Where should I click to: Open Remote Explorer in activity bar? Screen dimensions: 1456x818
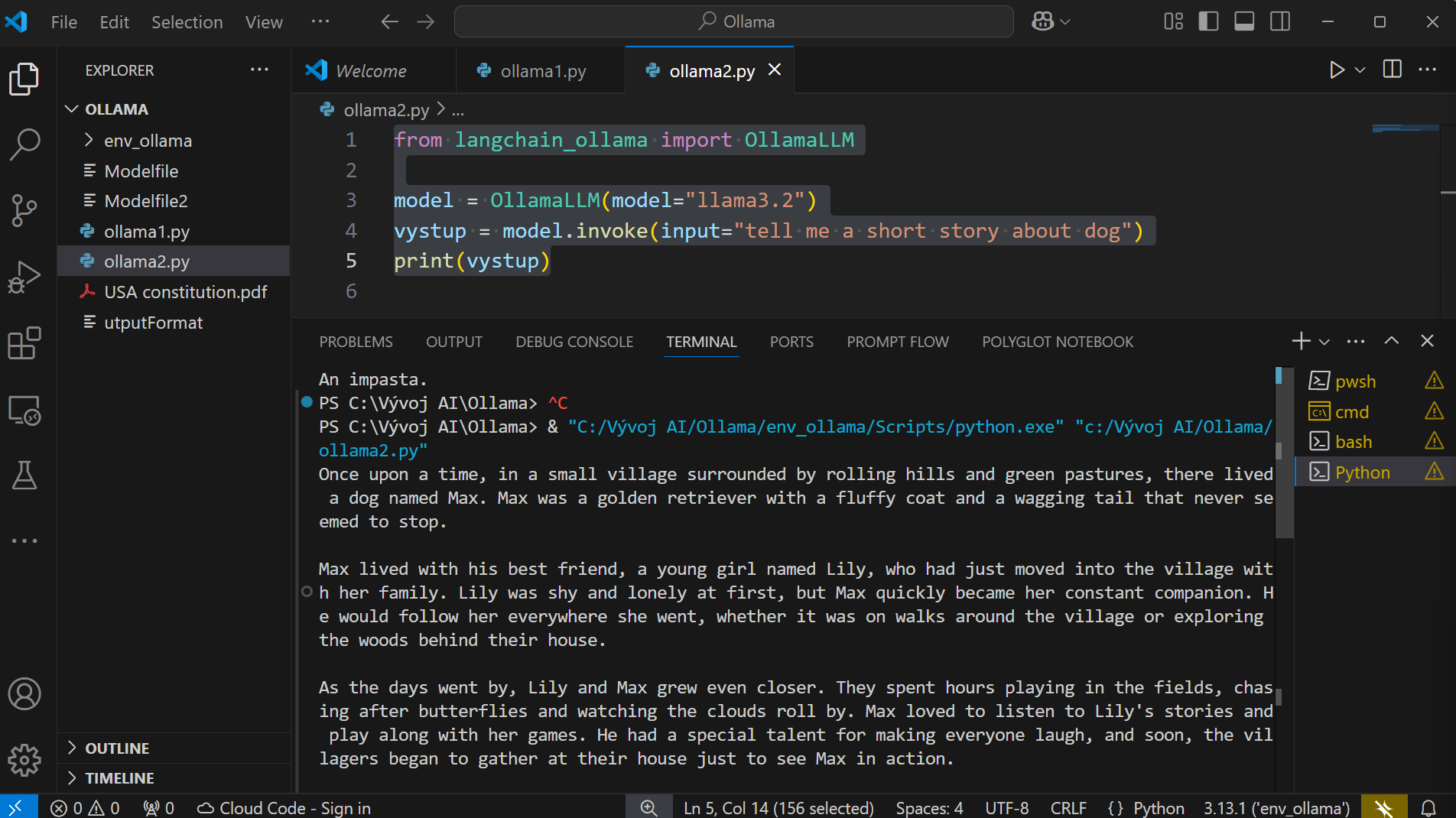coord(24,411)
